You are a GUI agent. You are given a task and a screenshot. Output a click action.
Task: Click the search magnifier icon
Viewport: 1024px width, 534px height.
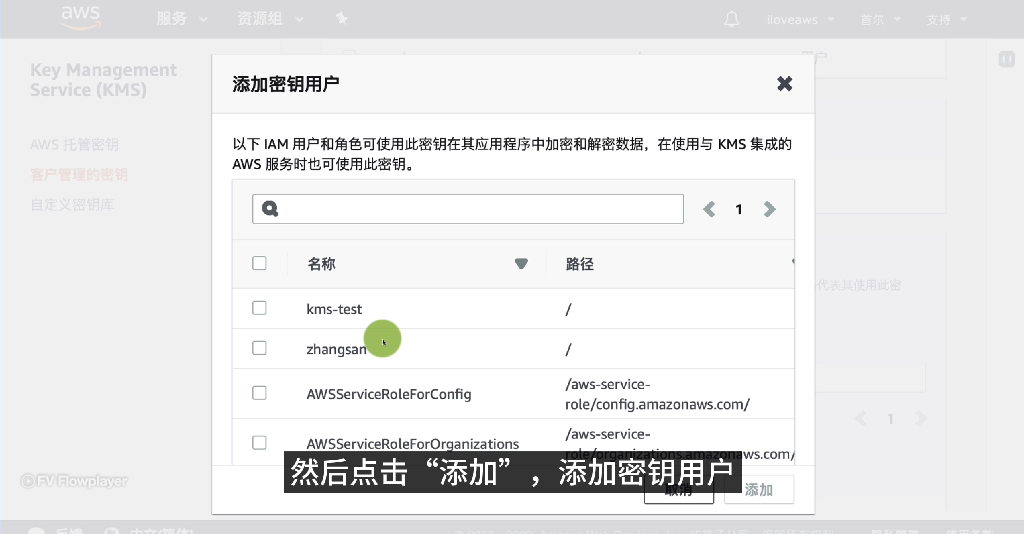(270, 209)
